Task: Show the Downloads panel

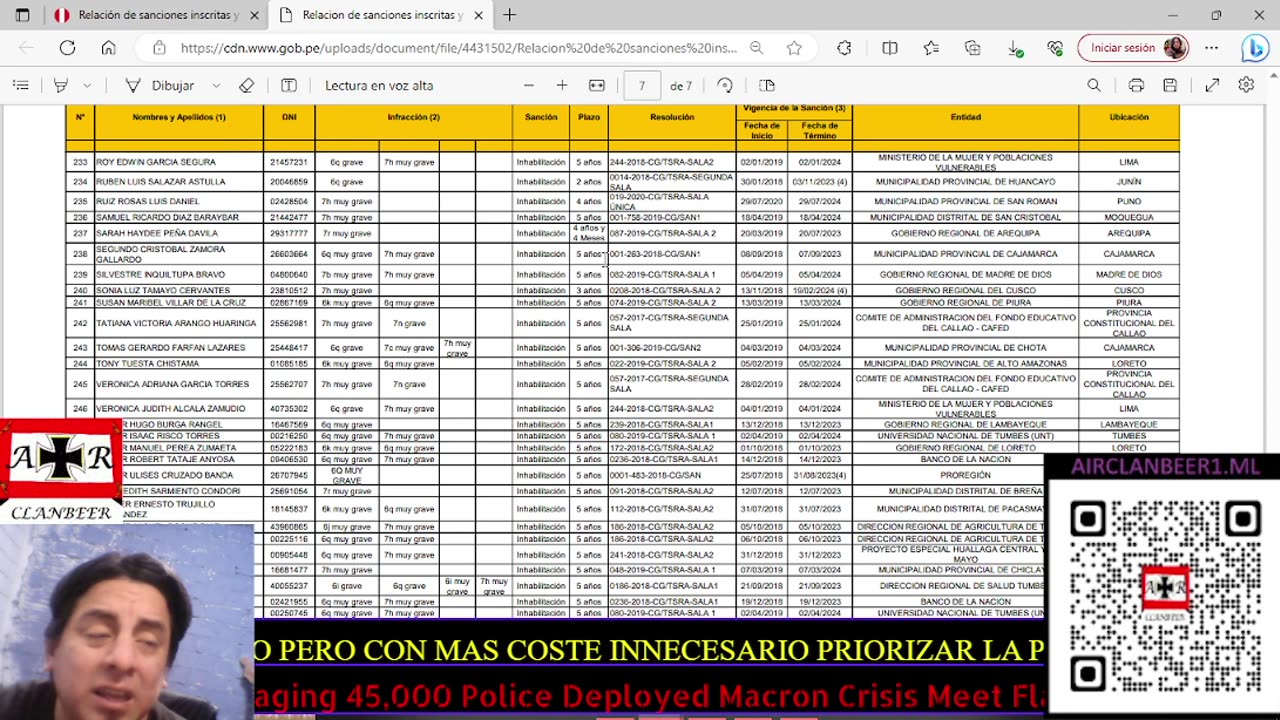Action: (1014, 47)
